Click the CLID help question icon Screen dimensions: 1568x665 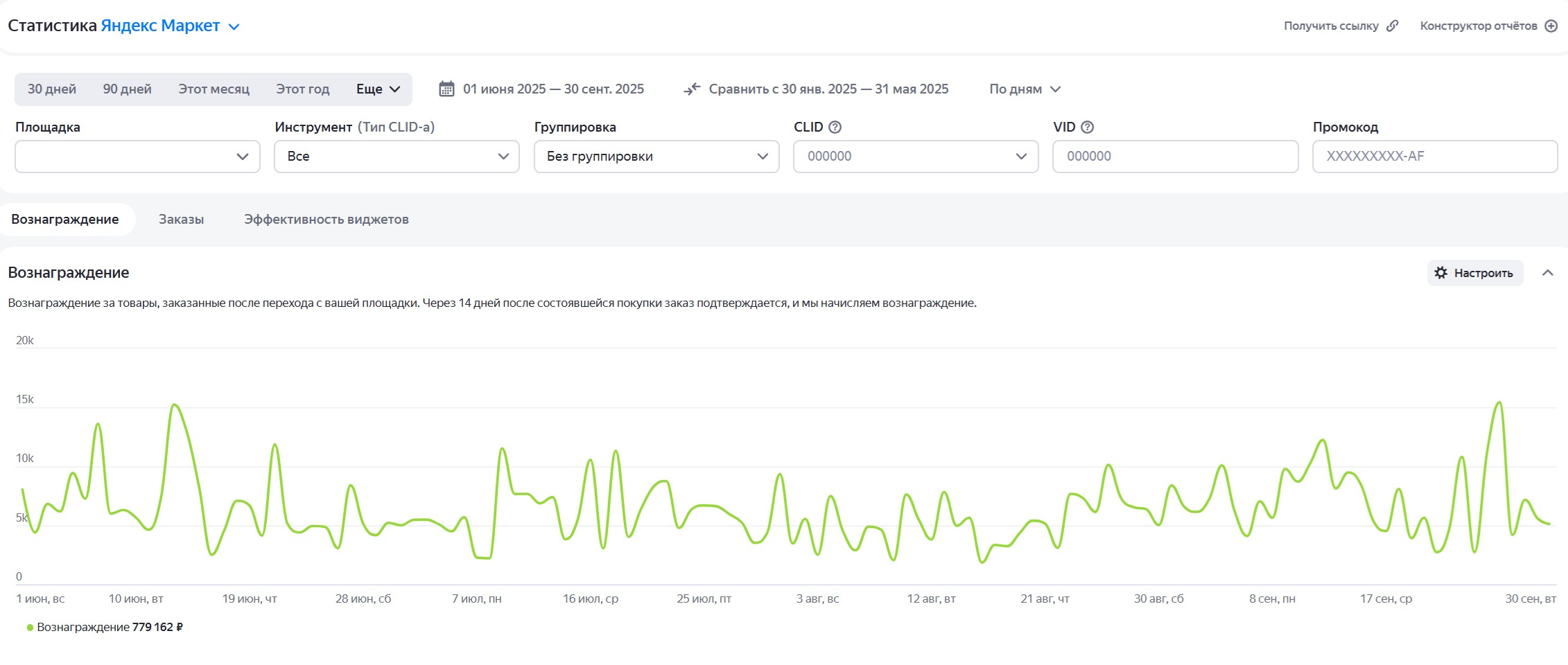click(x=835, y=127)
